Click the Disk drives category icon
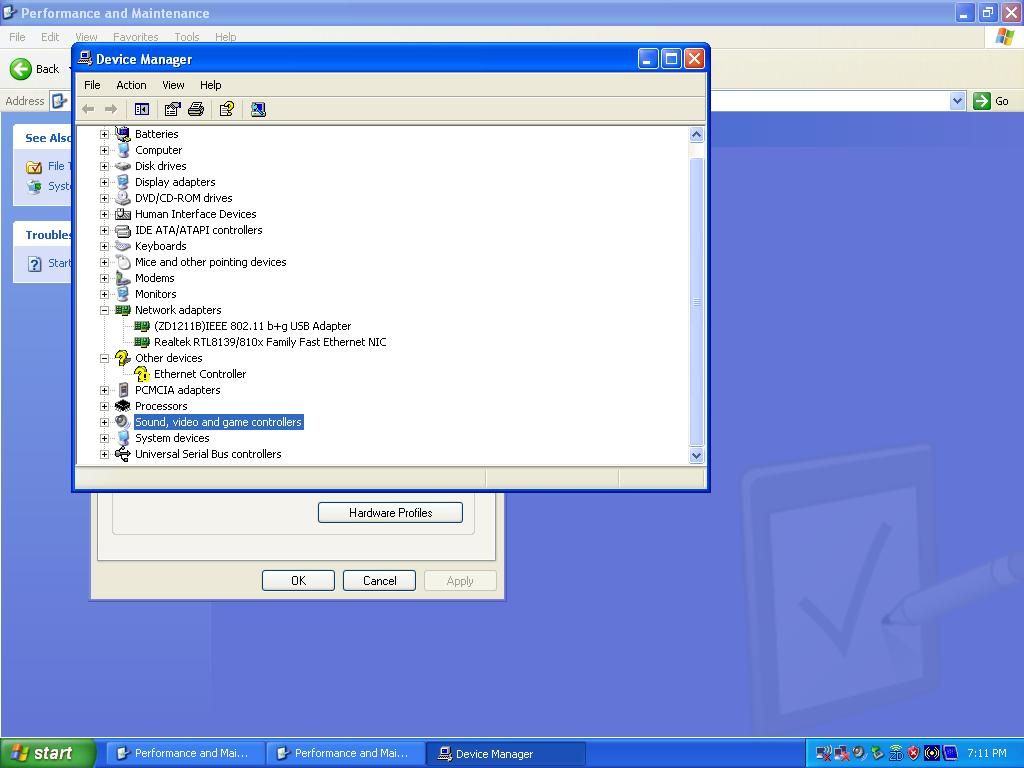 click(x=123, y=166)
